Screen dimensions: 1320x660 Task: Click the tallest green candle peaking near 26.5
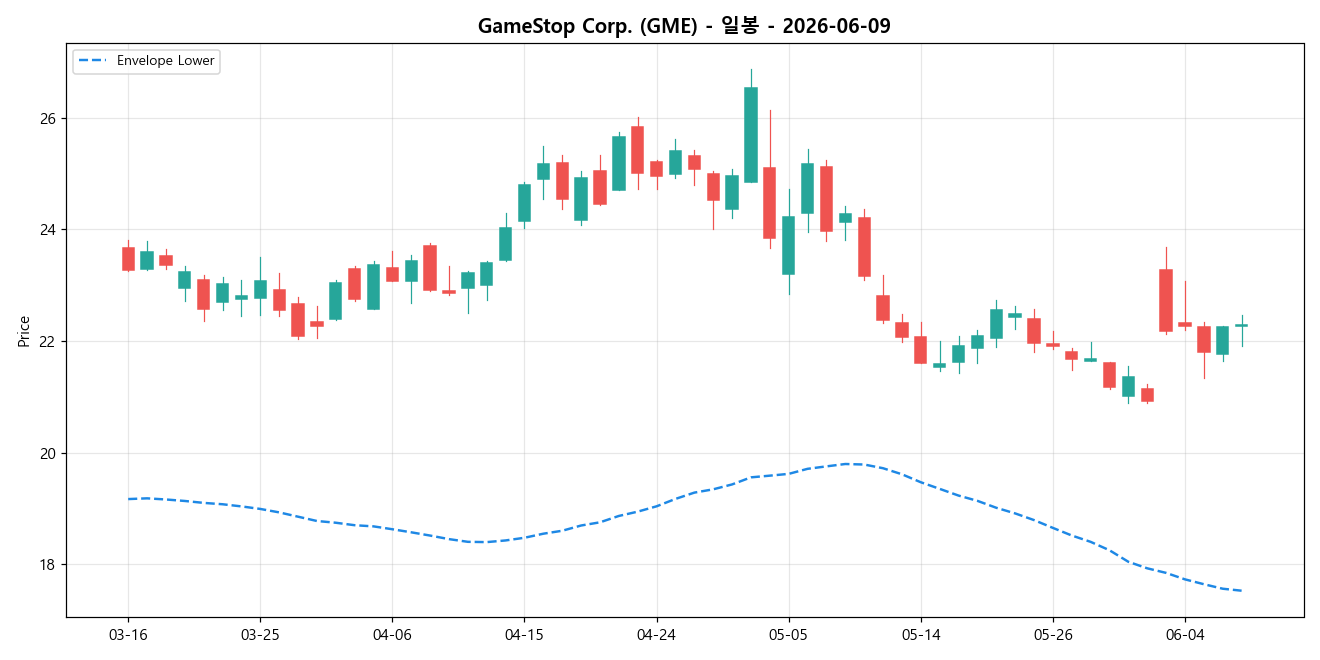750,135
